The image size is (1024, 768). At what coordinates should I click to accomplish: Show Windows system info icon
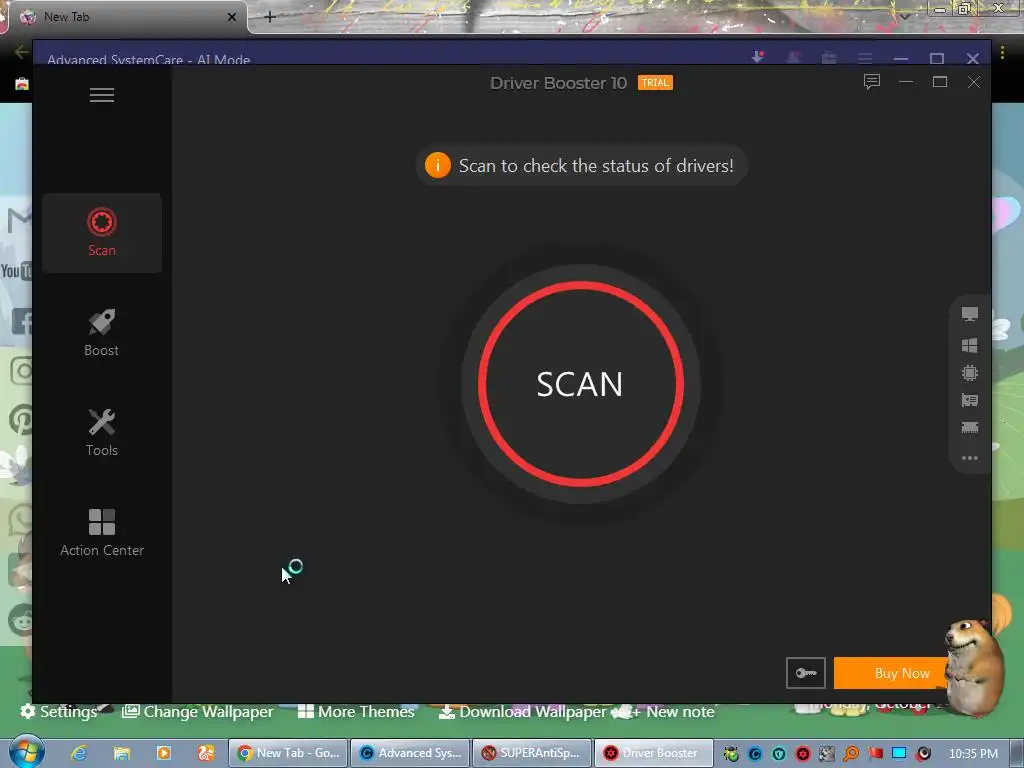[970, 345]
